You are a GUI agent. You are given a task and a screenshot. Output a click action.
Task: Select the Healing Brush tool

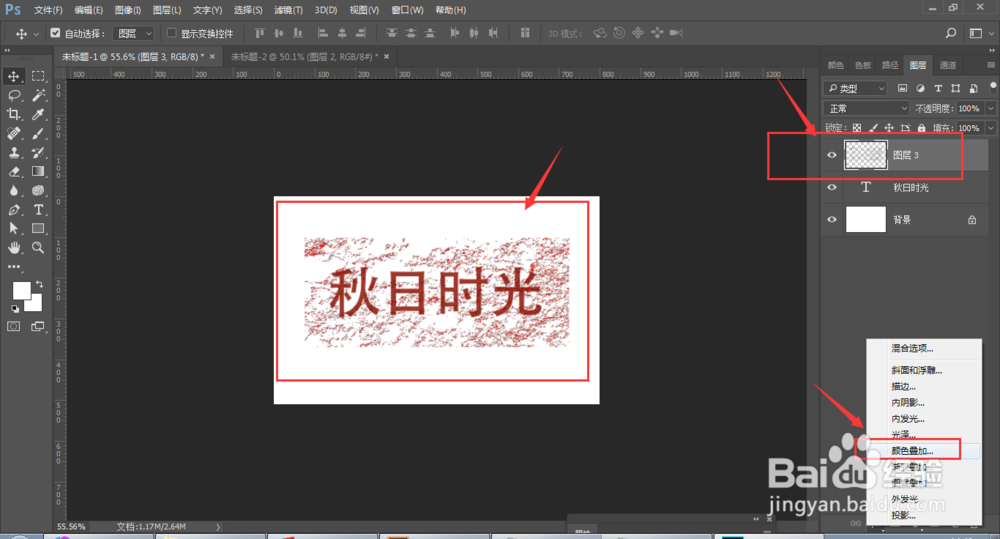(x=13, y=133)
